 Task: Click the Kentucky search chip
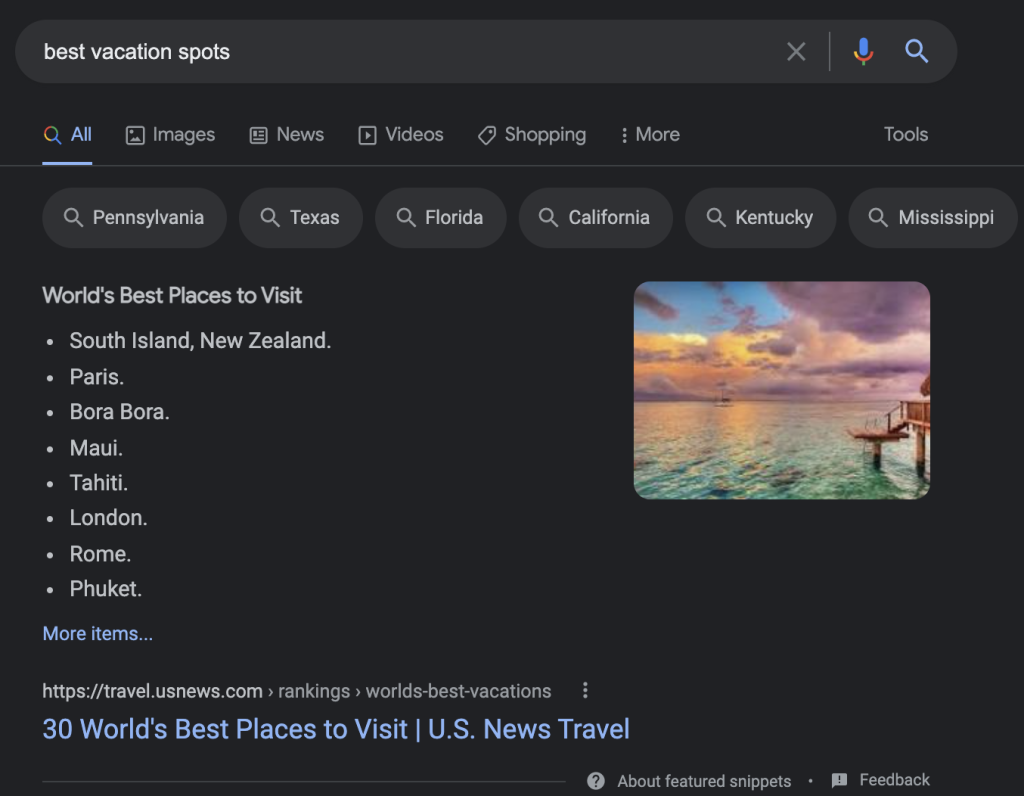(760, 218)
